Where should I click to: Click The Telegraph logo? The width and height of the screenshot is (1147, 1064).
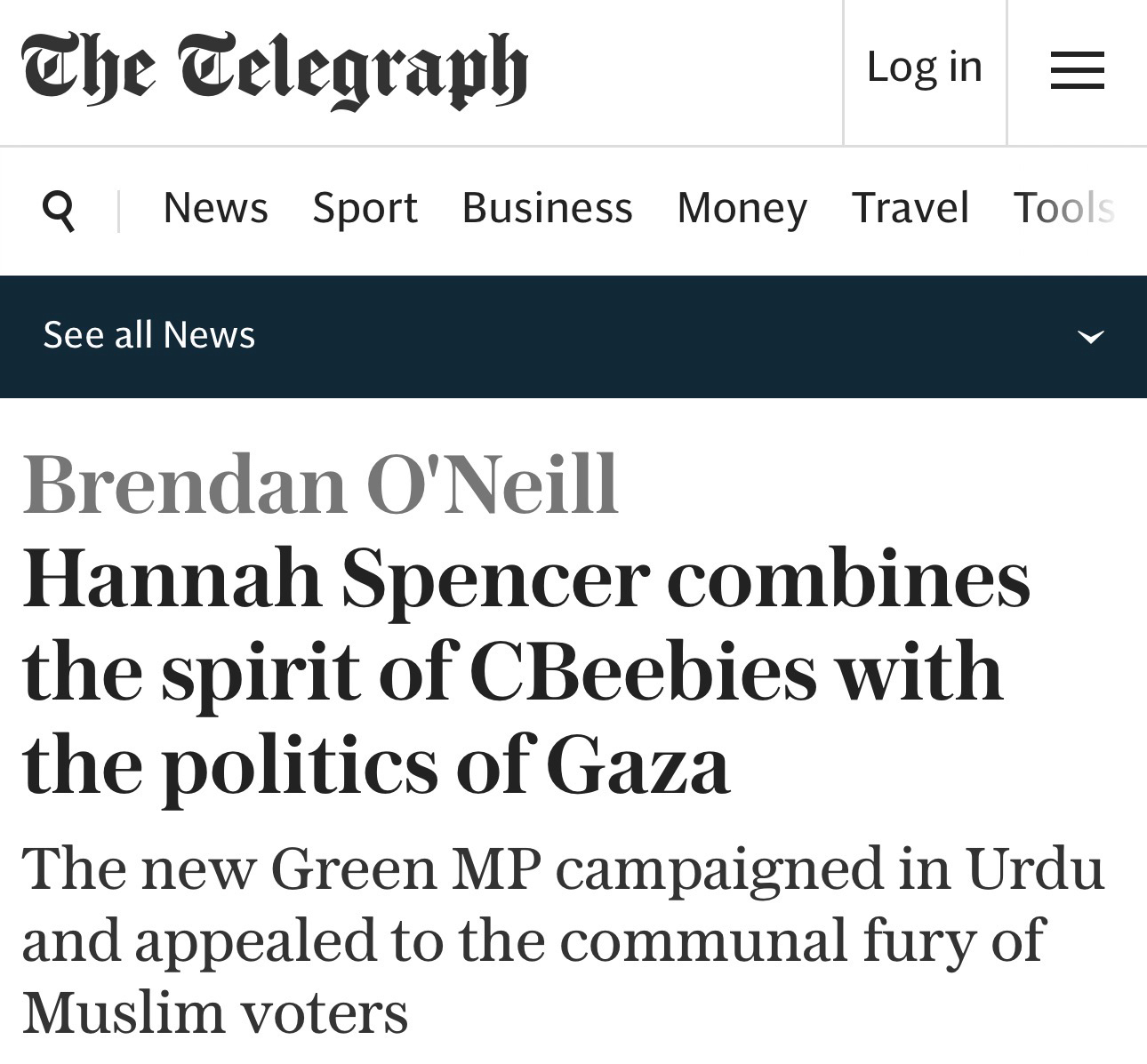tap(275, 70)
